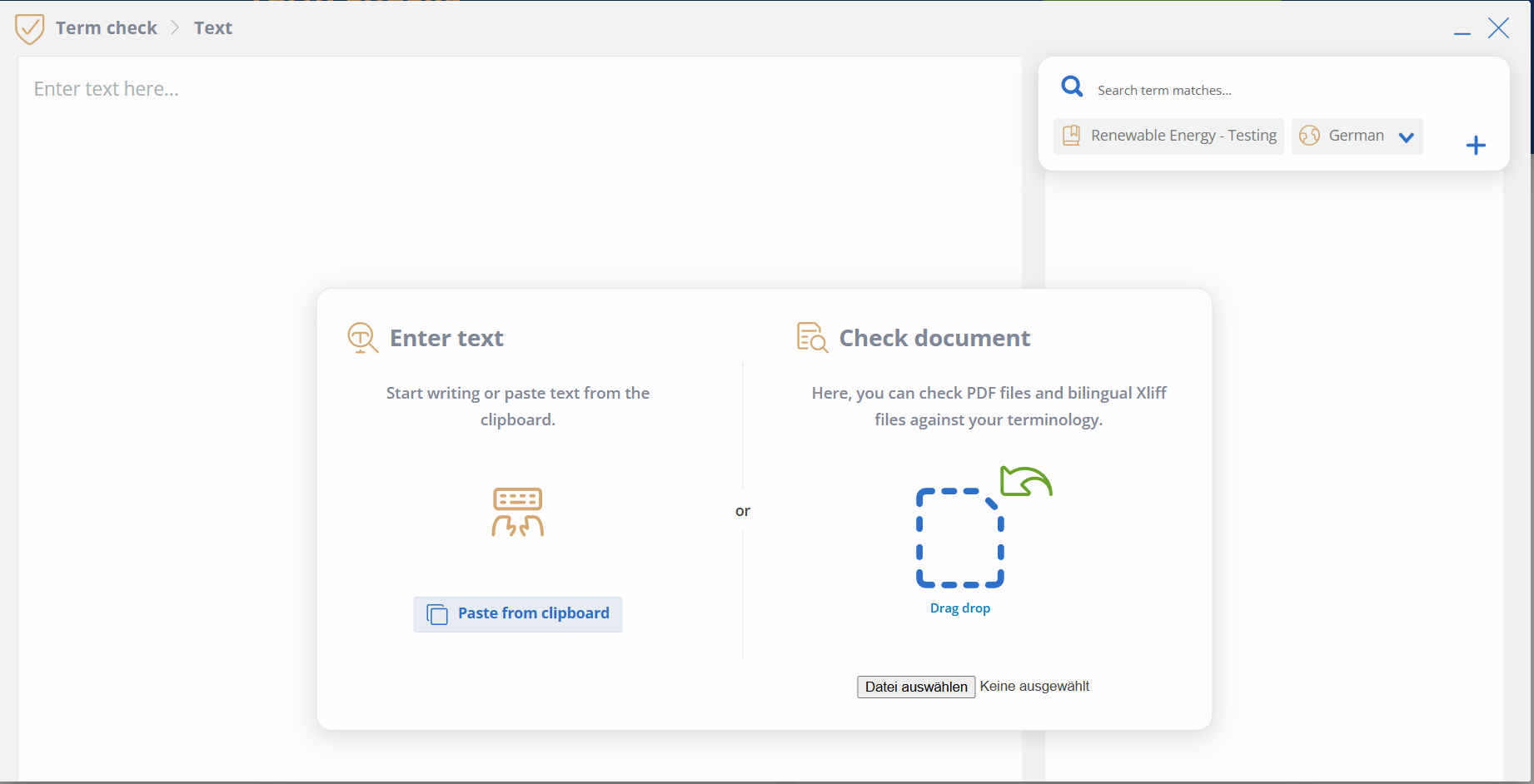Click the termbase book icon

1072,136
